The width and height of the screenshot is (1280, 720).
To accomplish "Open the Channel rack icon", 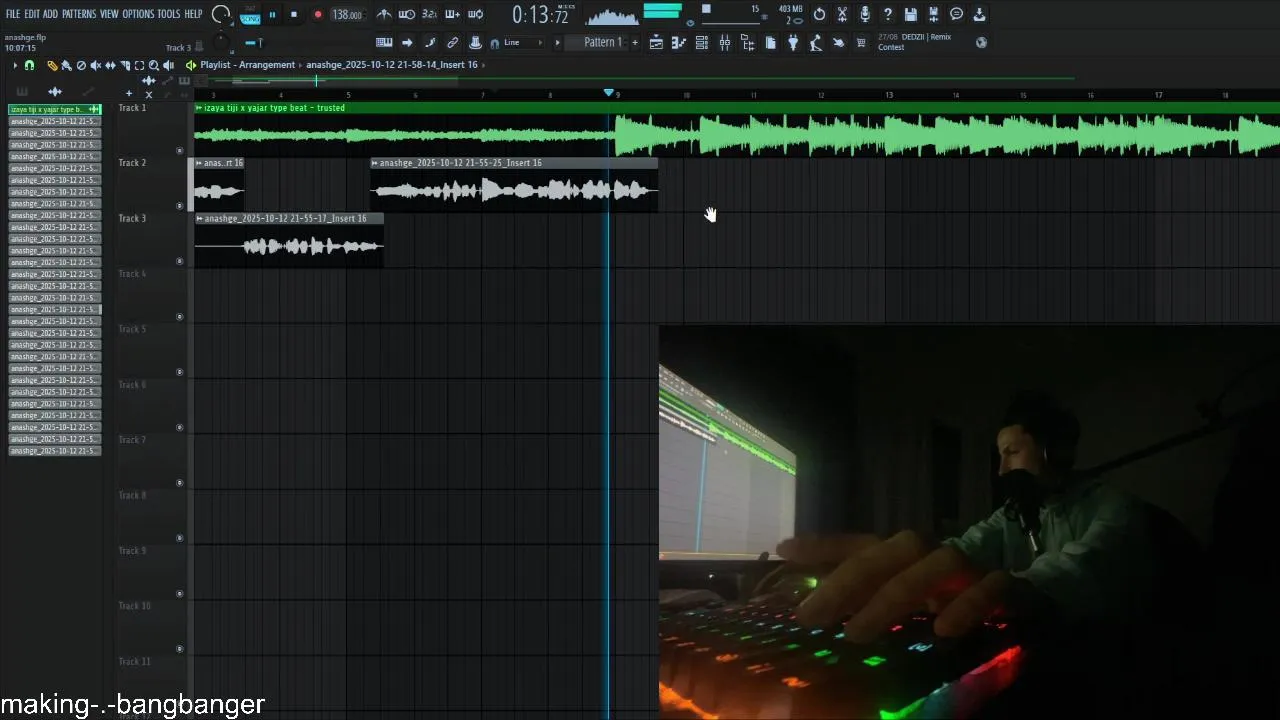I will tap(702, 43).
